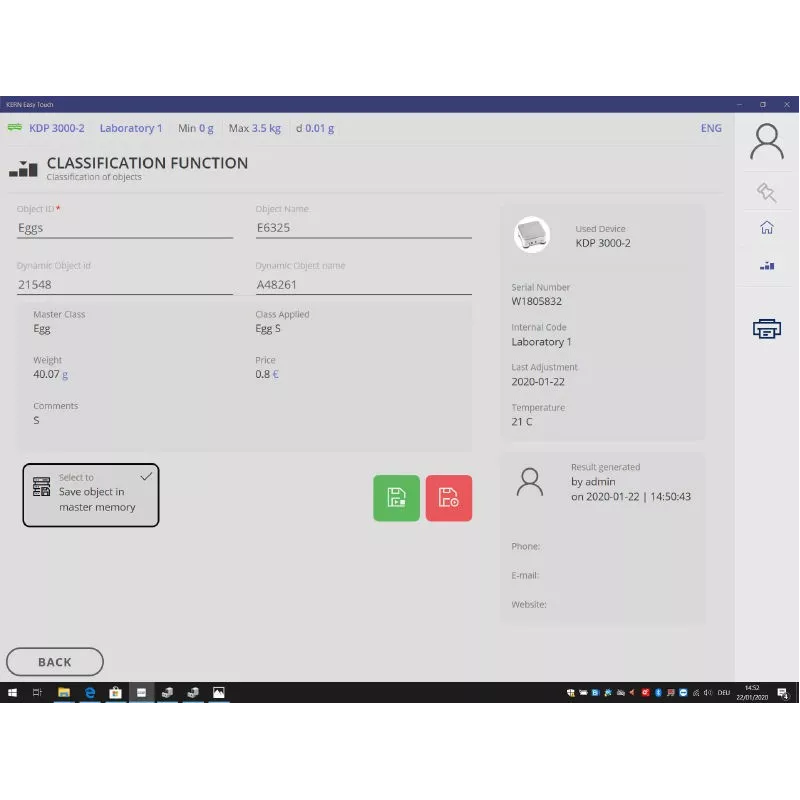This screenshot has height=800, width=800.
Task: Click the classification bars icon in sidebar
Action: point(767,266)
